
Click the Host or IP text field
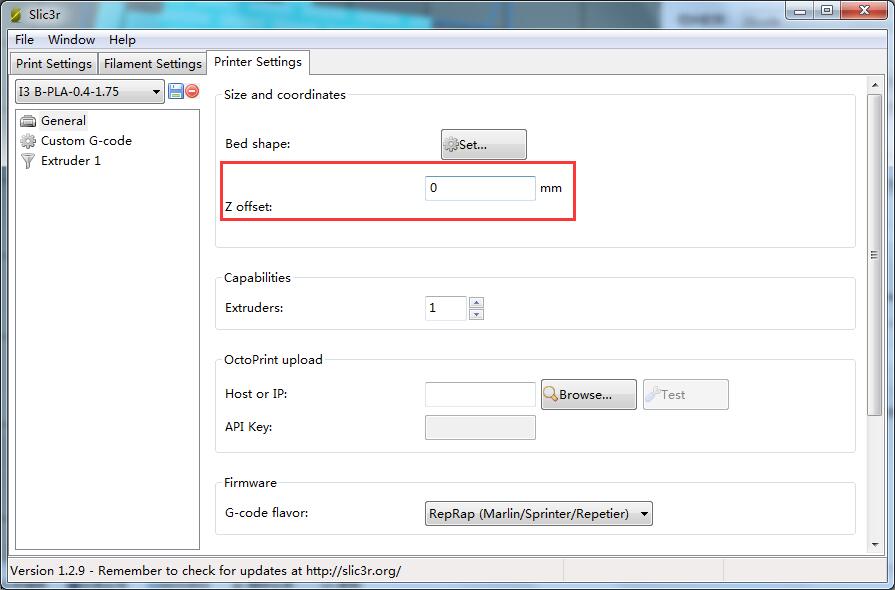(480, 394)
